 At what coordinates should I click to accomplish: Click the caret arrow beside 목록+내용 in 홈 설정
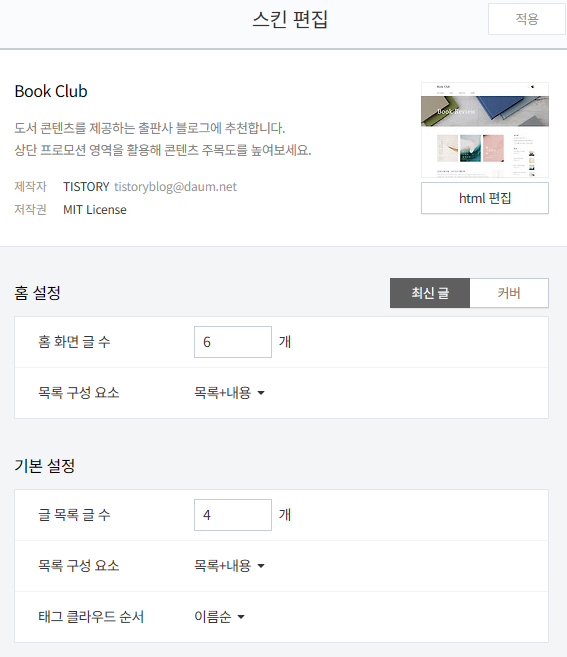coord(261,393)
